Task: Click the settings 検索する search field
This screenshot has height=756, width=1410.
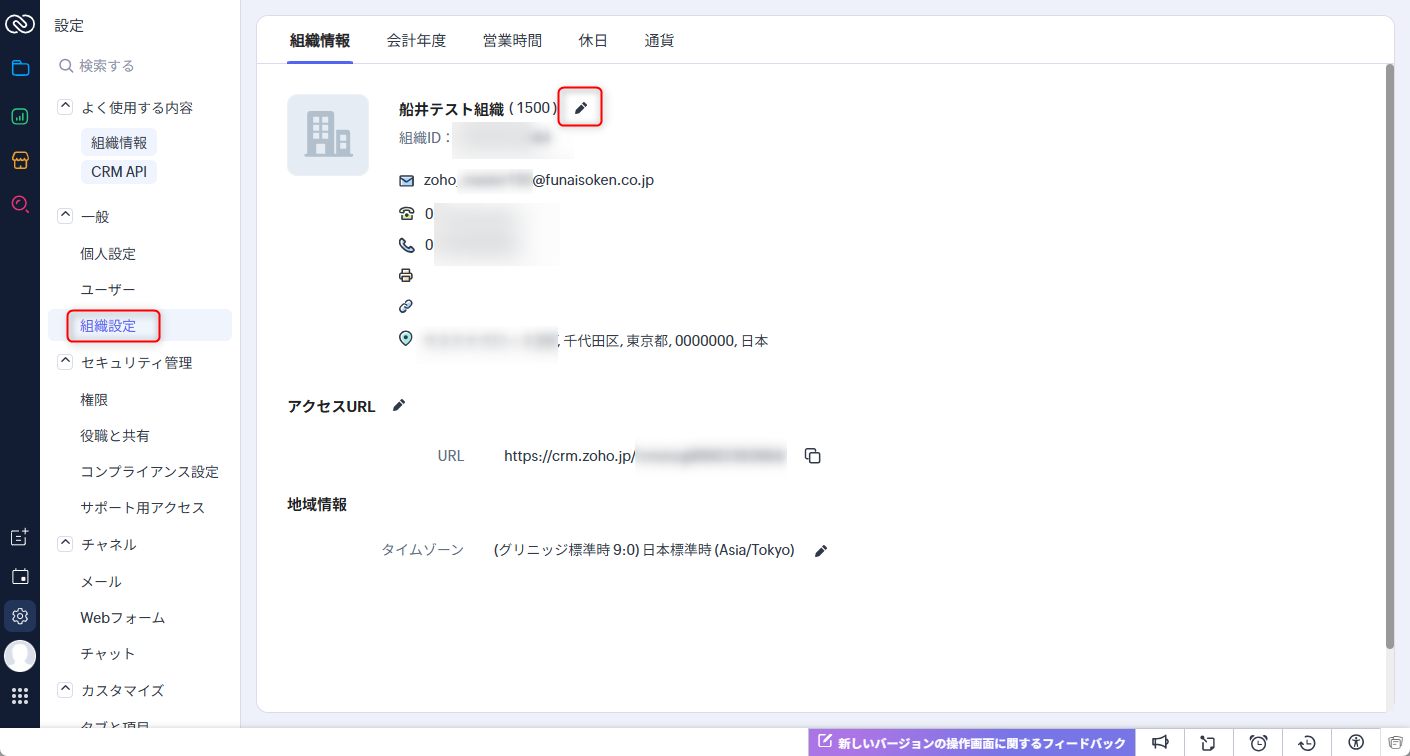Action: click(140, 66)
